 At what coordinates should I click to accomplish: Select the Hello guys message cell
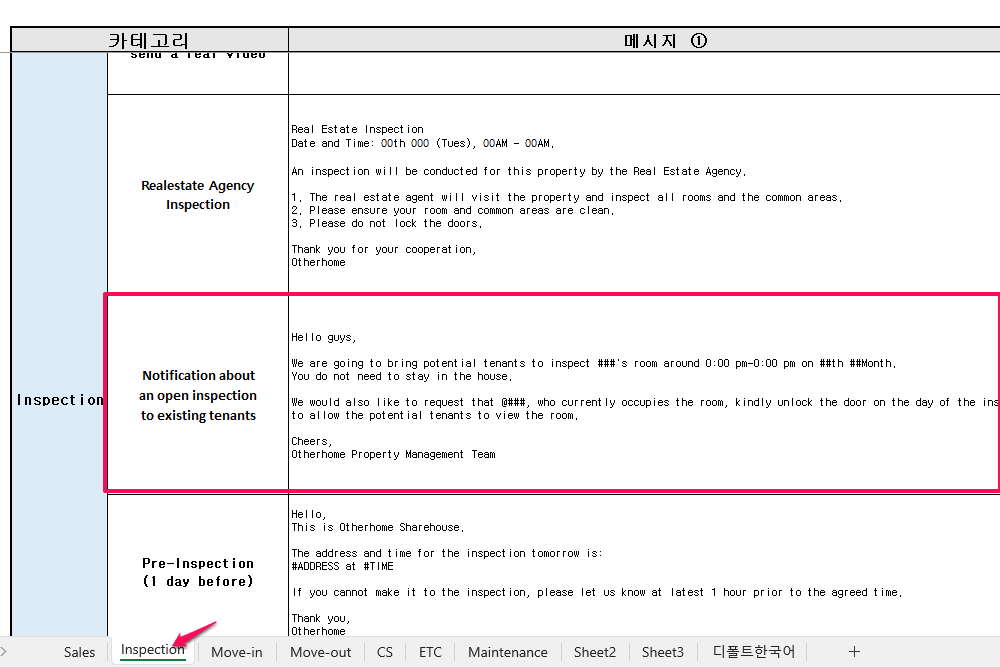pos(644,395)
